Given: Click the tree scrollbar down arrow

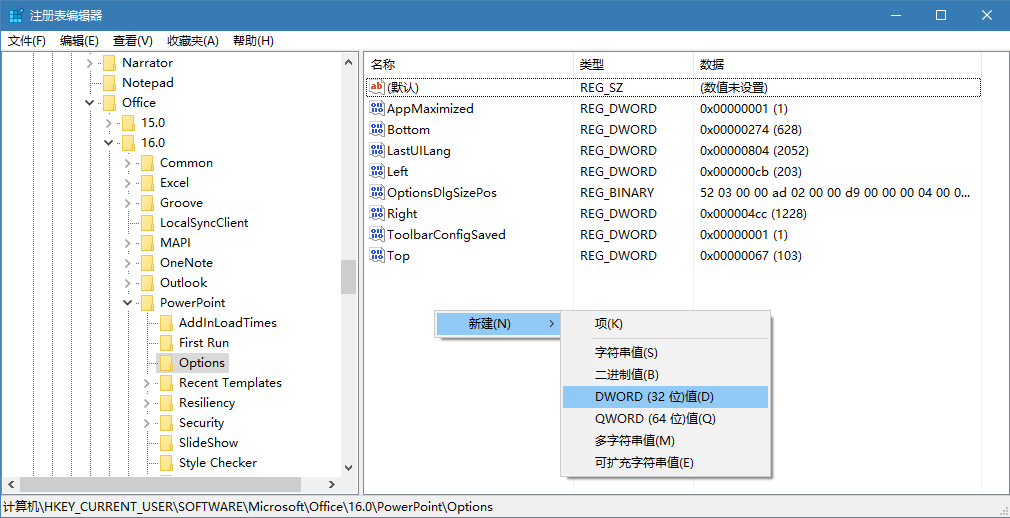Looking at the screenshot, I should 348,467.
